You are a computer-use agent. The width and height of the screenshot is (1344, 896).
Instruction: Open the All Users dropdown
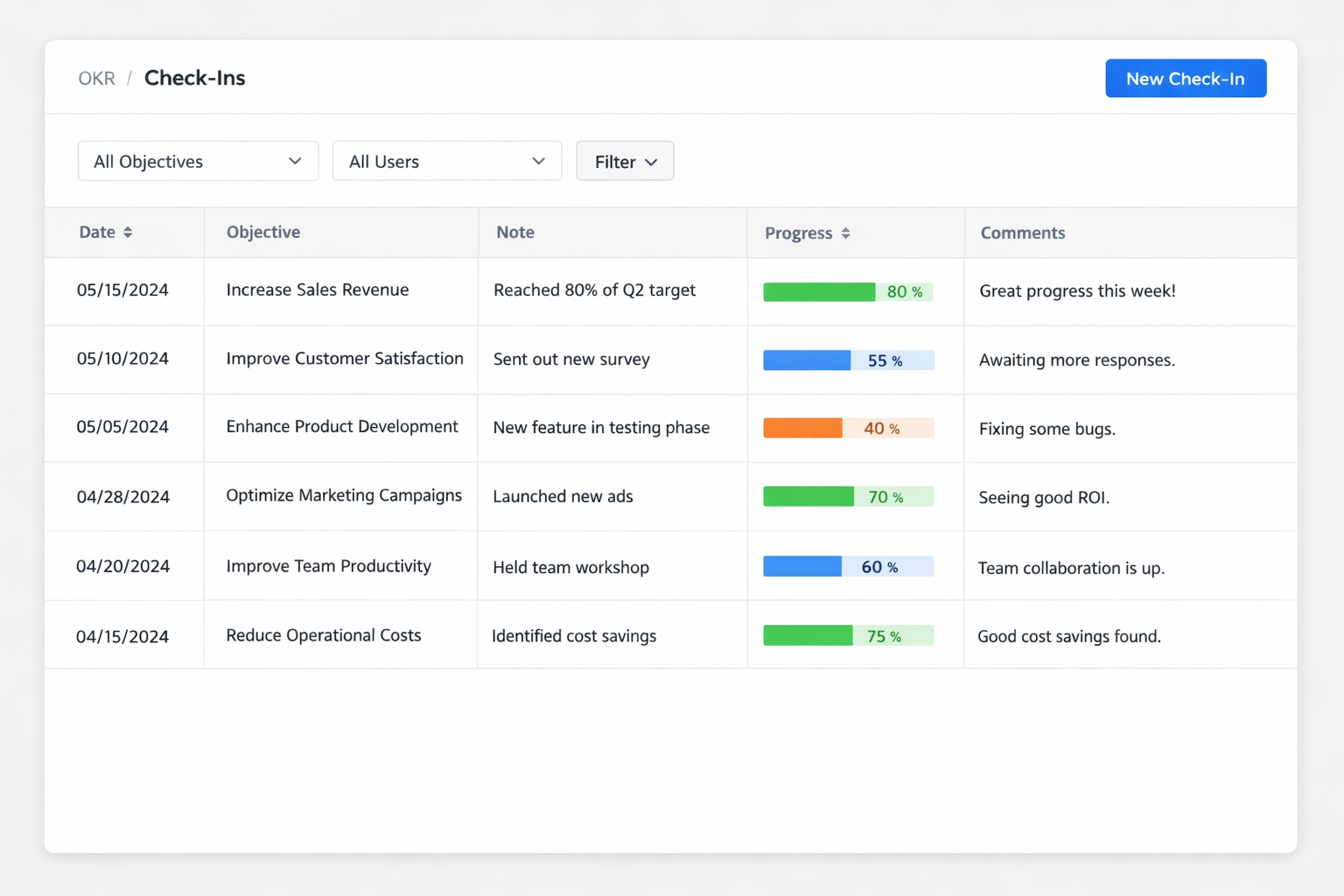(446, 161)
